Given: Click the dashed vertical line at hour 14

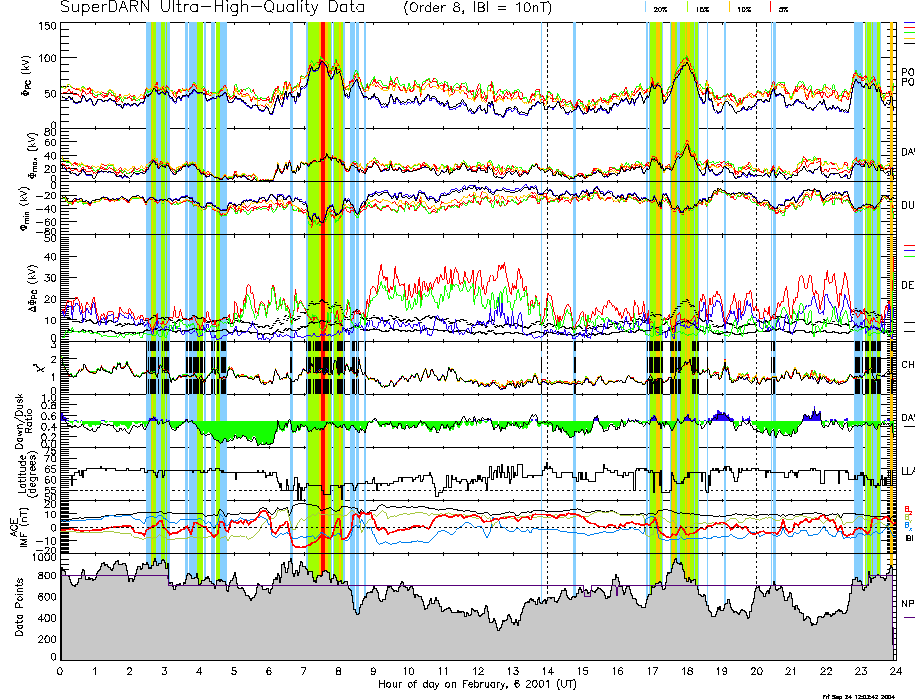Looking at the screenshot, I should (x=546, y=300).
